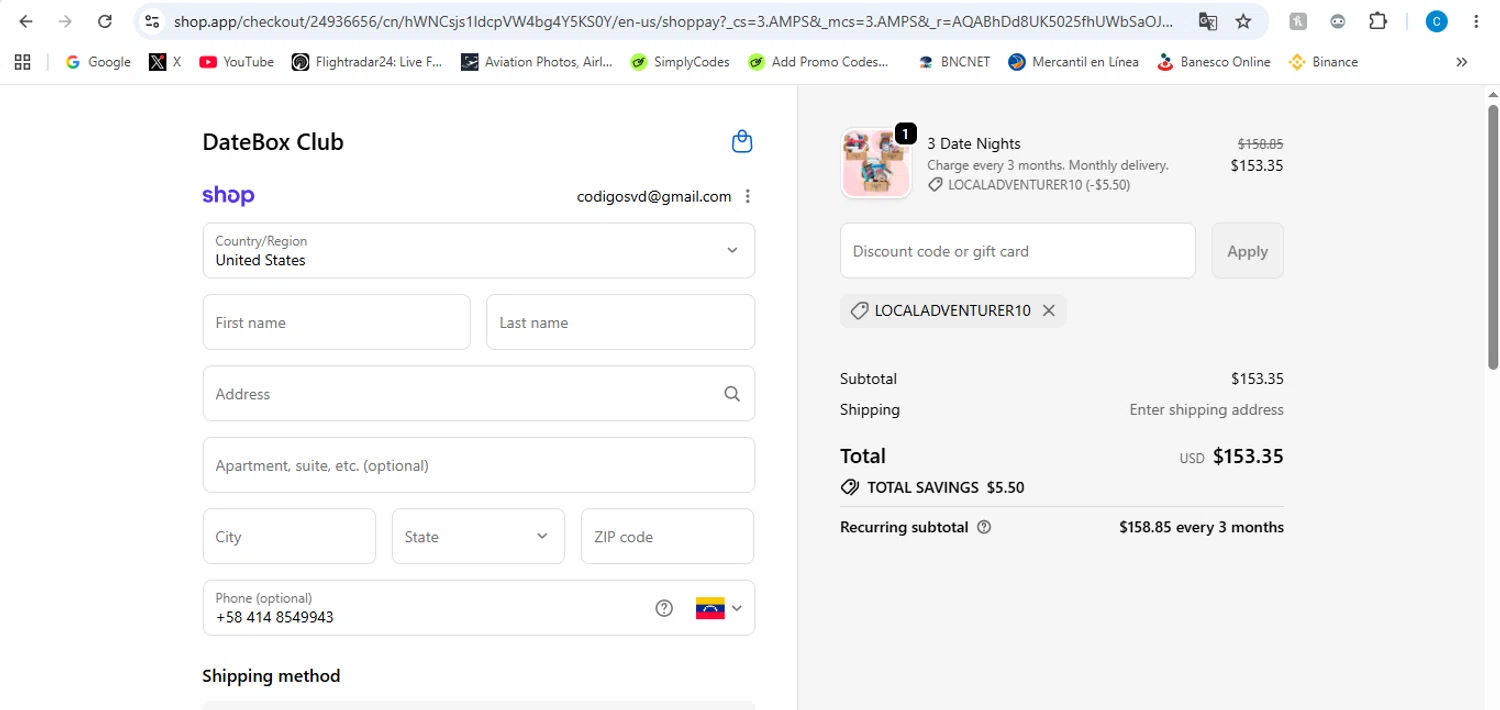View site information icon in address bar
The width and height of the screenshot is (1500, 710).
coord(152,21)
